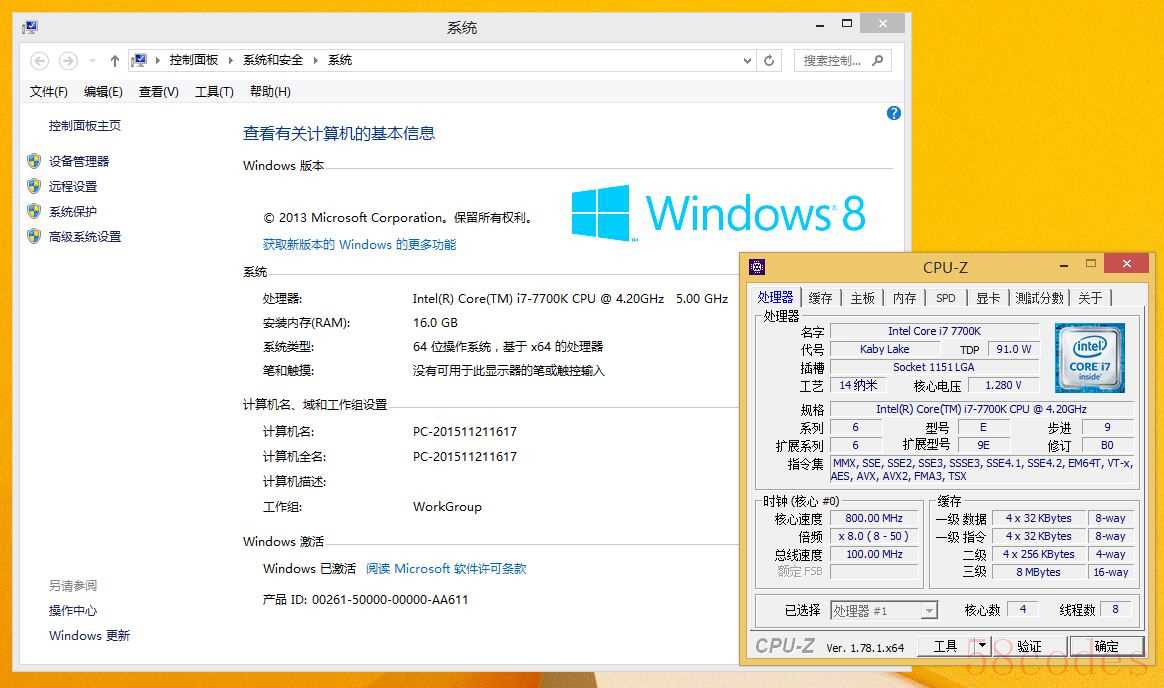
Task: Click the Back arrow in System window
Action: click(x=39, y=61)
